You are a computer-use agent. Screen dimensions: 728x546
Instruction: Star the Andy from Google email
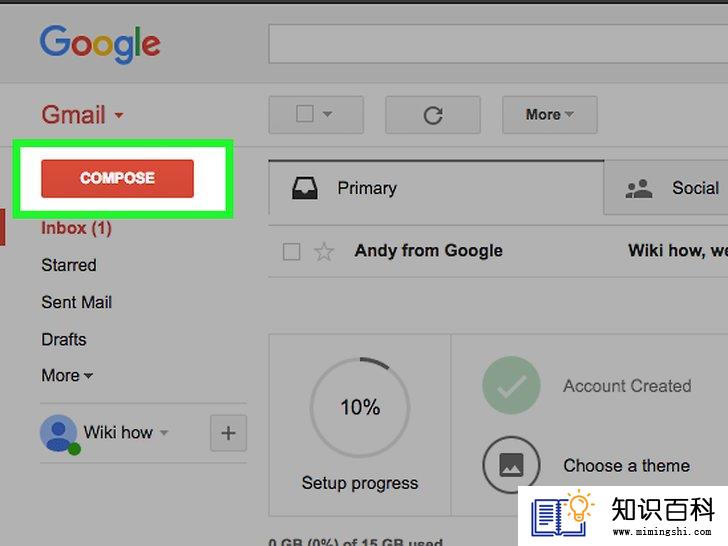[324, 252]
